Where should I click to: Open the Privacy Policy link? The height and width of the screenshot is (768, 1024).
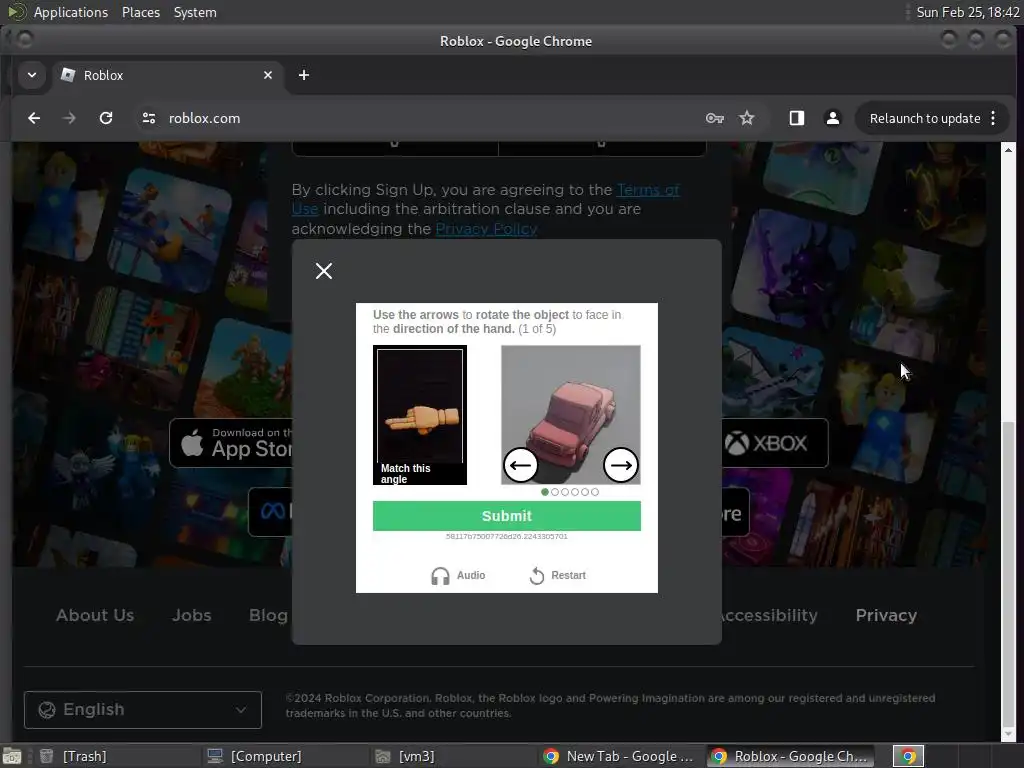487,229
